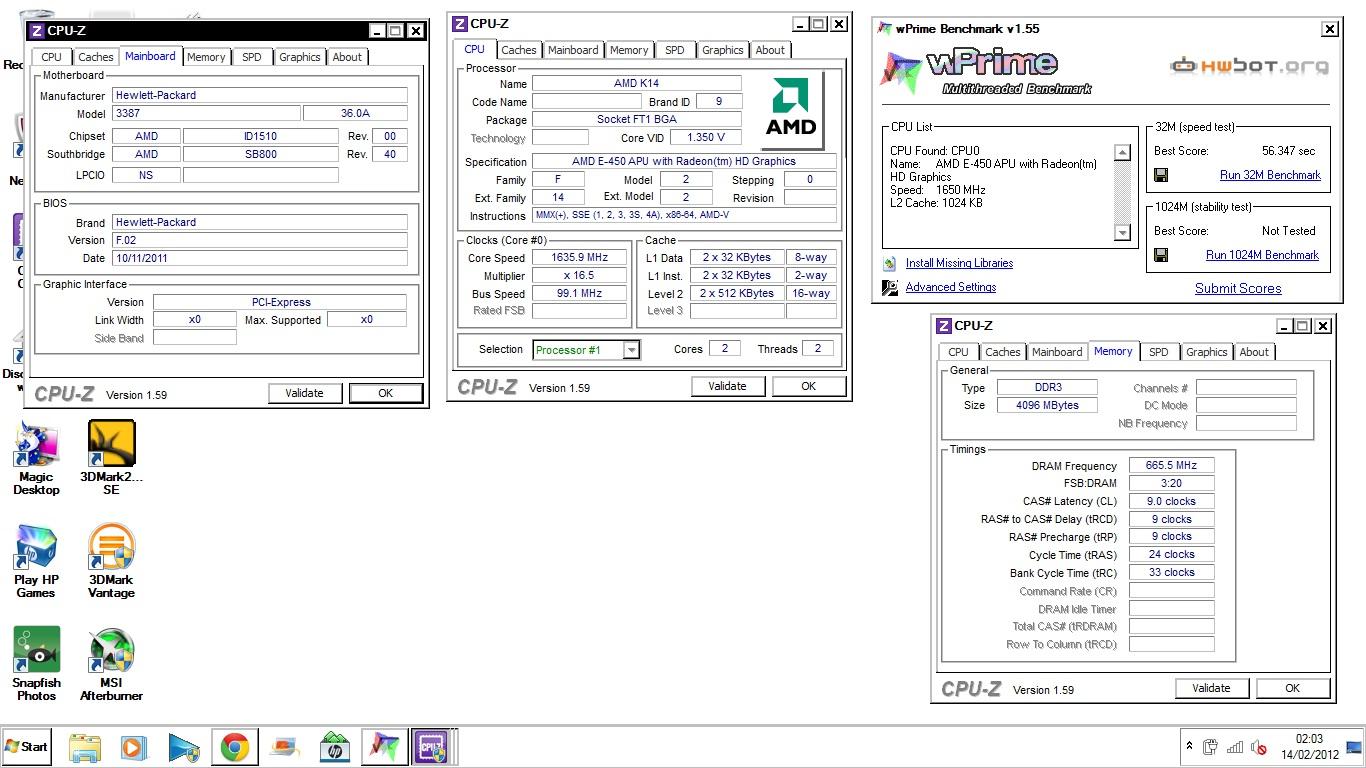
Task: Click the multiplier value x 16.5
Action: pyautogui.click(x=580, y=275)
